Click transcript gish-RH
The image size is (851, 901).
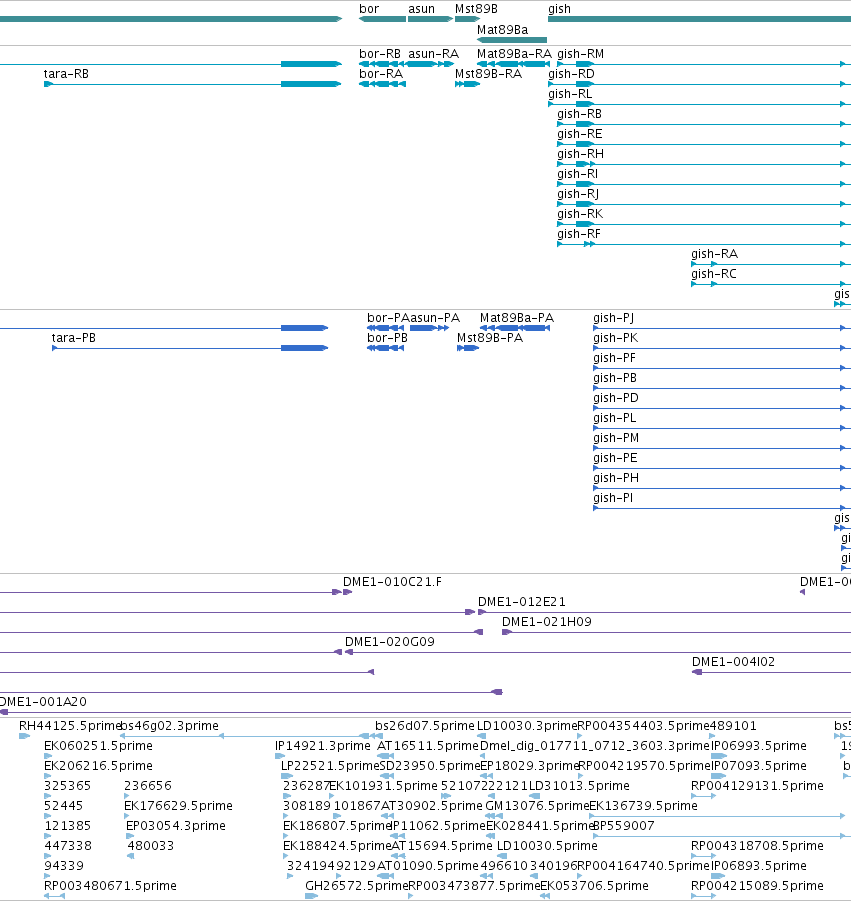(580, 155)
